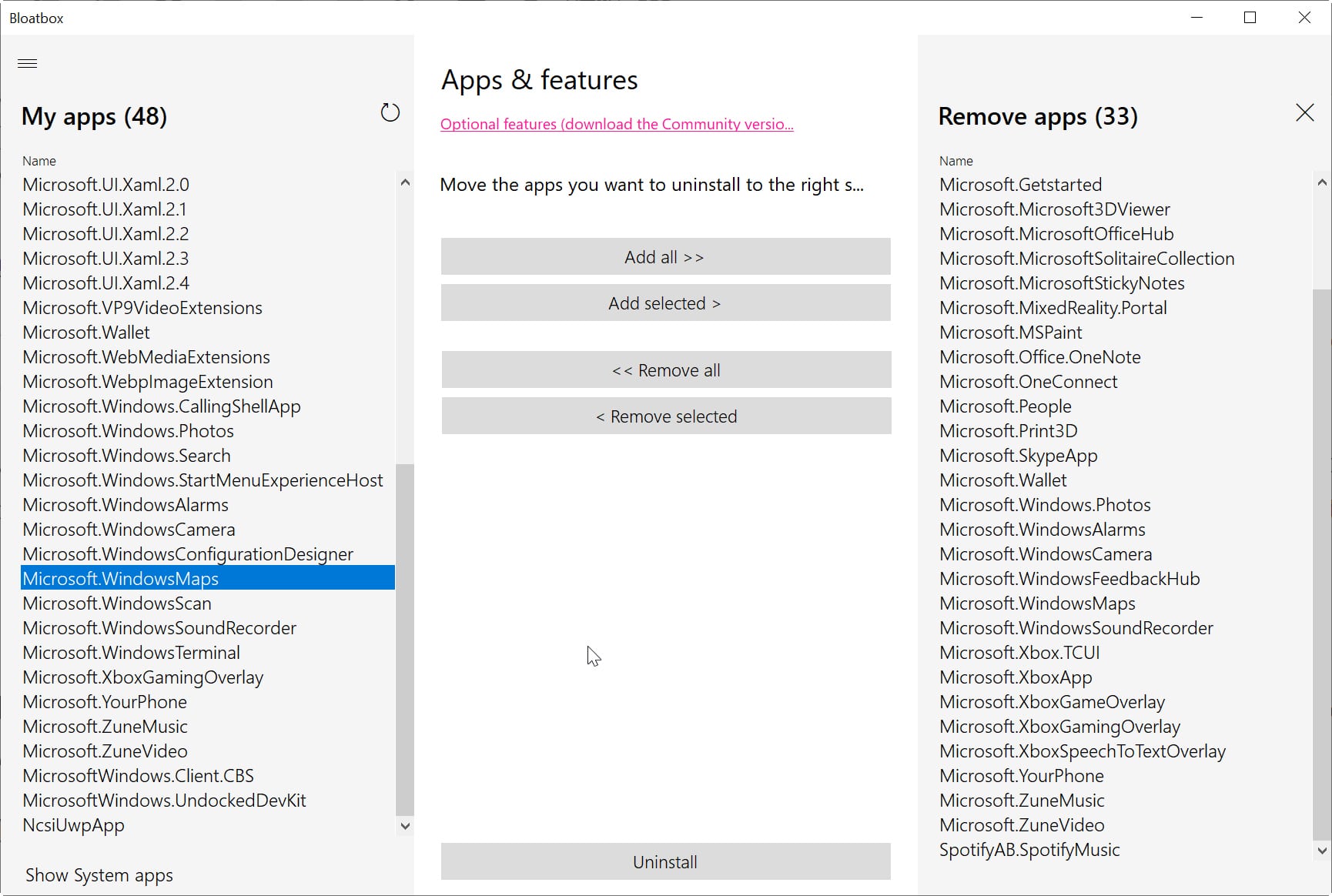Viewport: 1332px width, 896px height.
Task: Click < Remove selected button
Action: click(666, 416)
